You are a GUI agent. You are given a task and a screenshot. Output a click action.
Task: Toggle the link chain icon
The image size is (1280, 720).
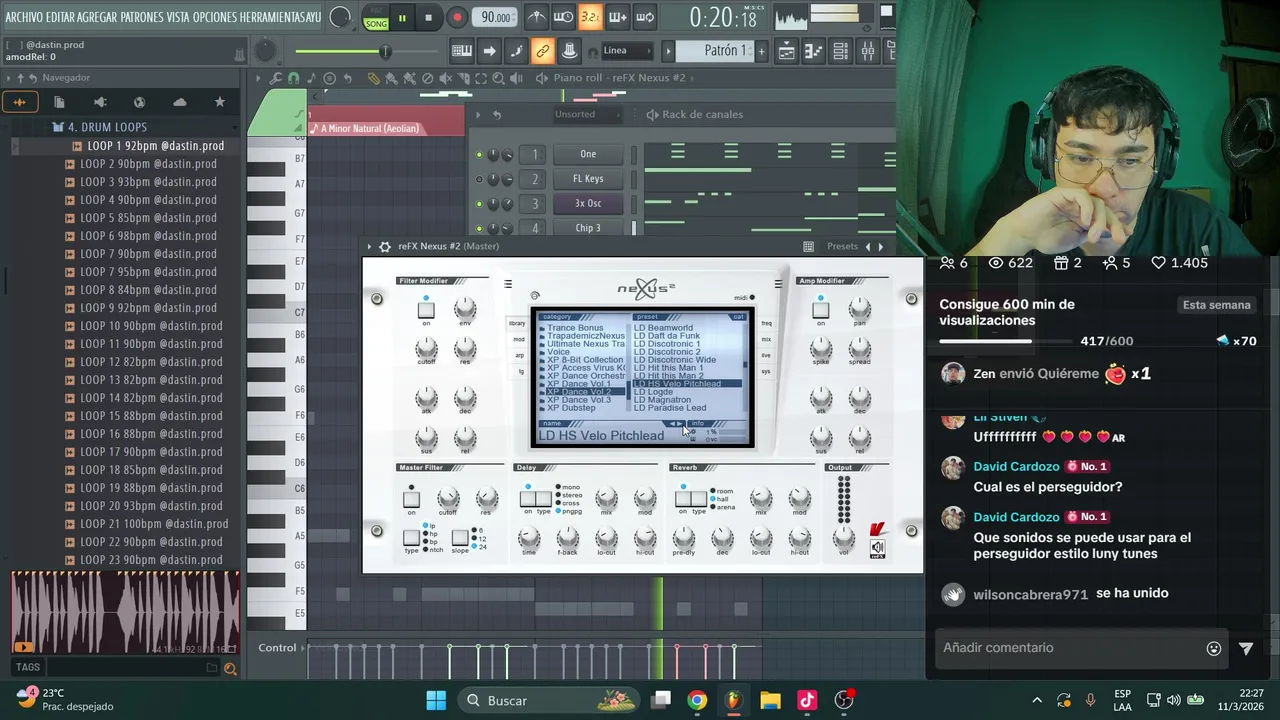pos(543,51)
